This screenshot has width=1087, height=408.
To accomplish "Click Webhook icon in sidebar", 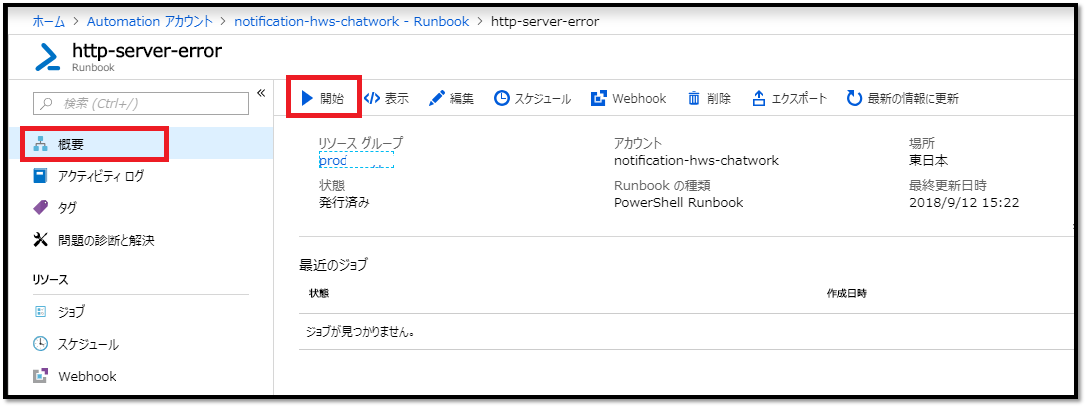I will pyautogui.click(x=40, y=376).
